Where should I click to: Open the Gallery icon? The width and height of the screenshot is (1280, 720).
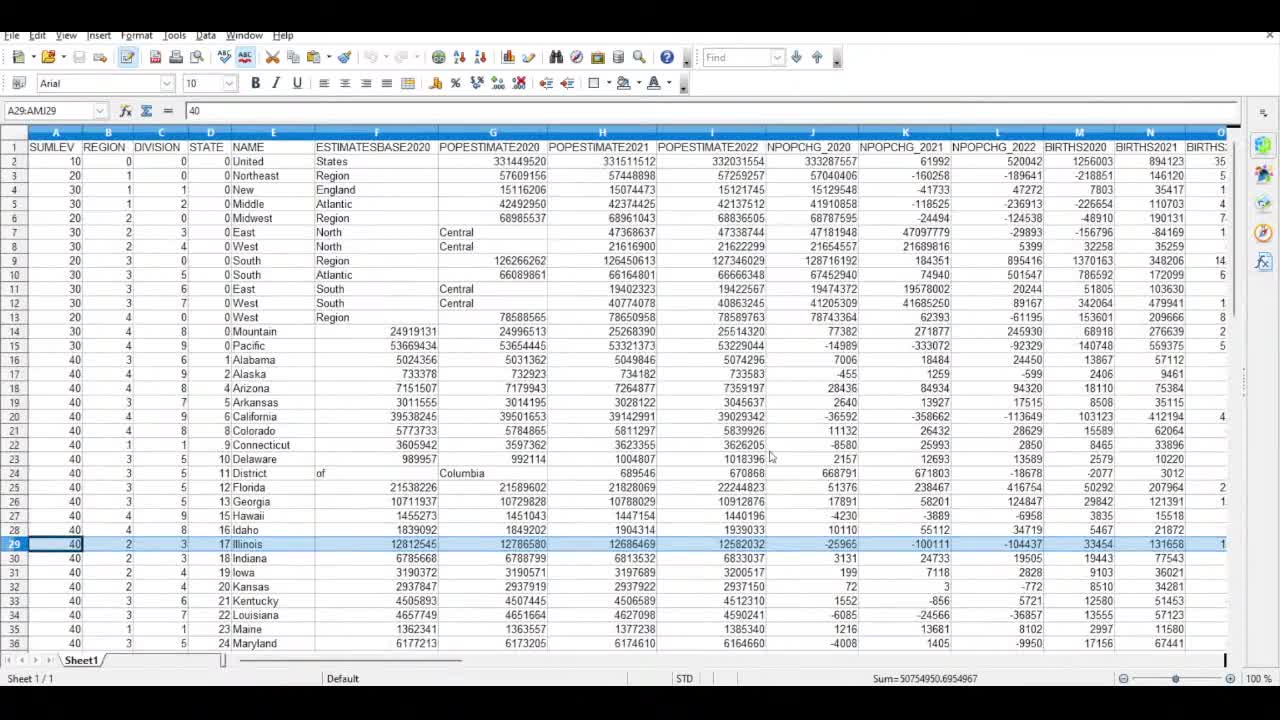pos(598,57)
